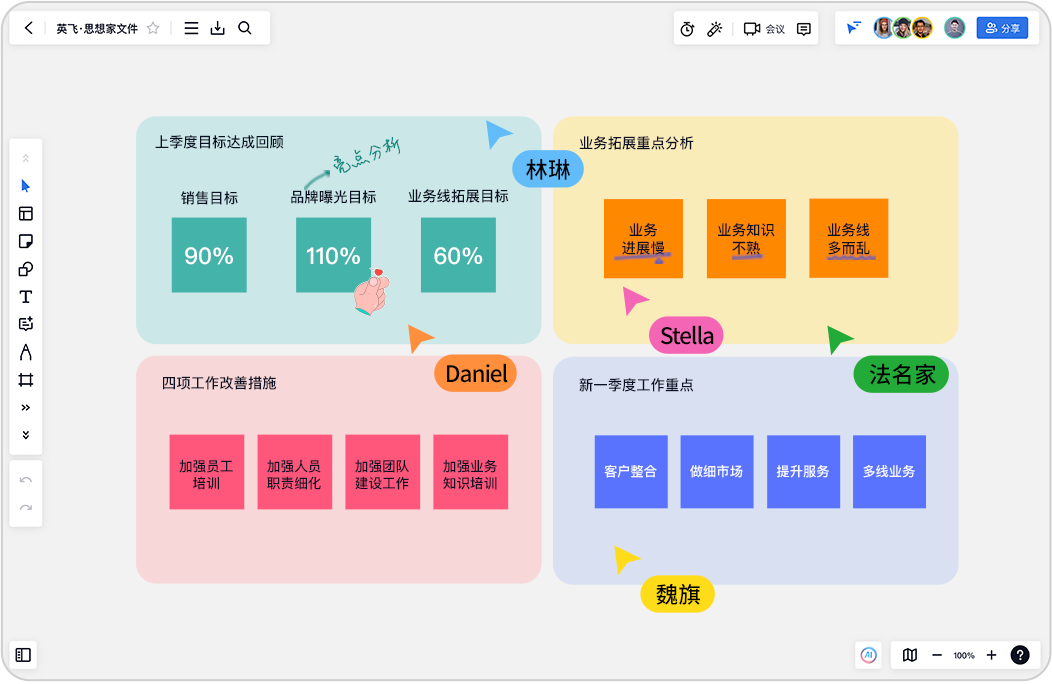This screenshot has width=1052, height=684.
Task: Start a 会议 video meeting
Action: [x=764, y=29]
